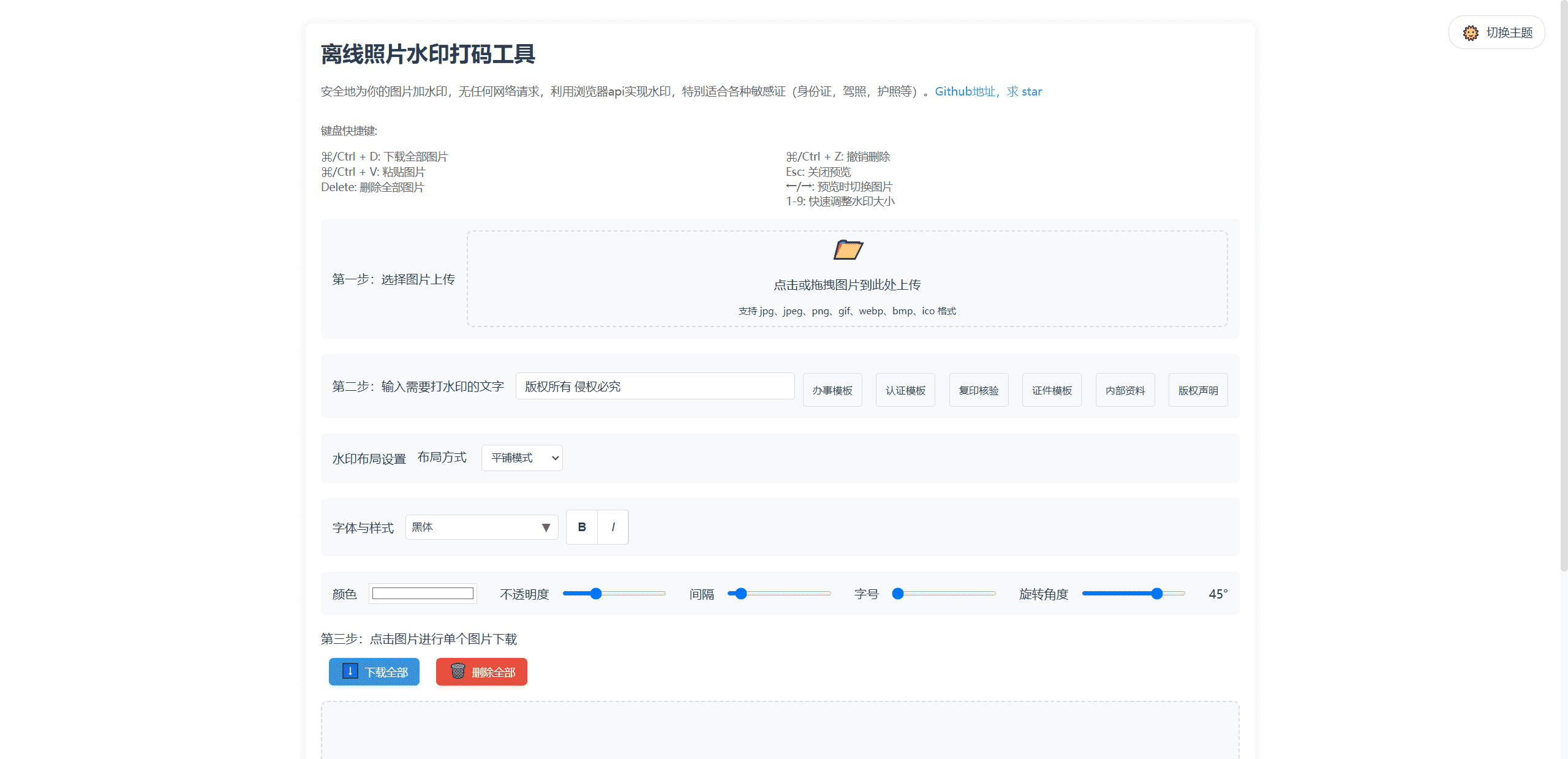The height and width of the screenshot is (759, 1568).
Task: Apply the 版权声明 template
Action: click(x=1198, y=390)
